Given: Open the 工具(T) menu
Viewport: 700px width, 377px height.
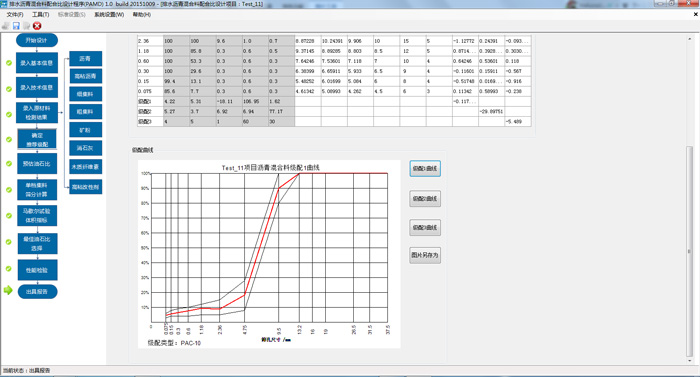Looking at the screenshot, I should click(x=41, y=15).
